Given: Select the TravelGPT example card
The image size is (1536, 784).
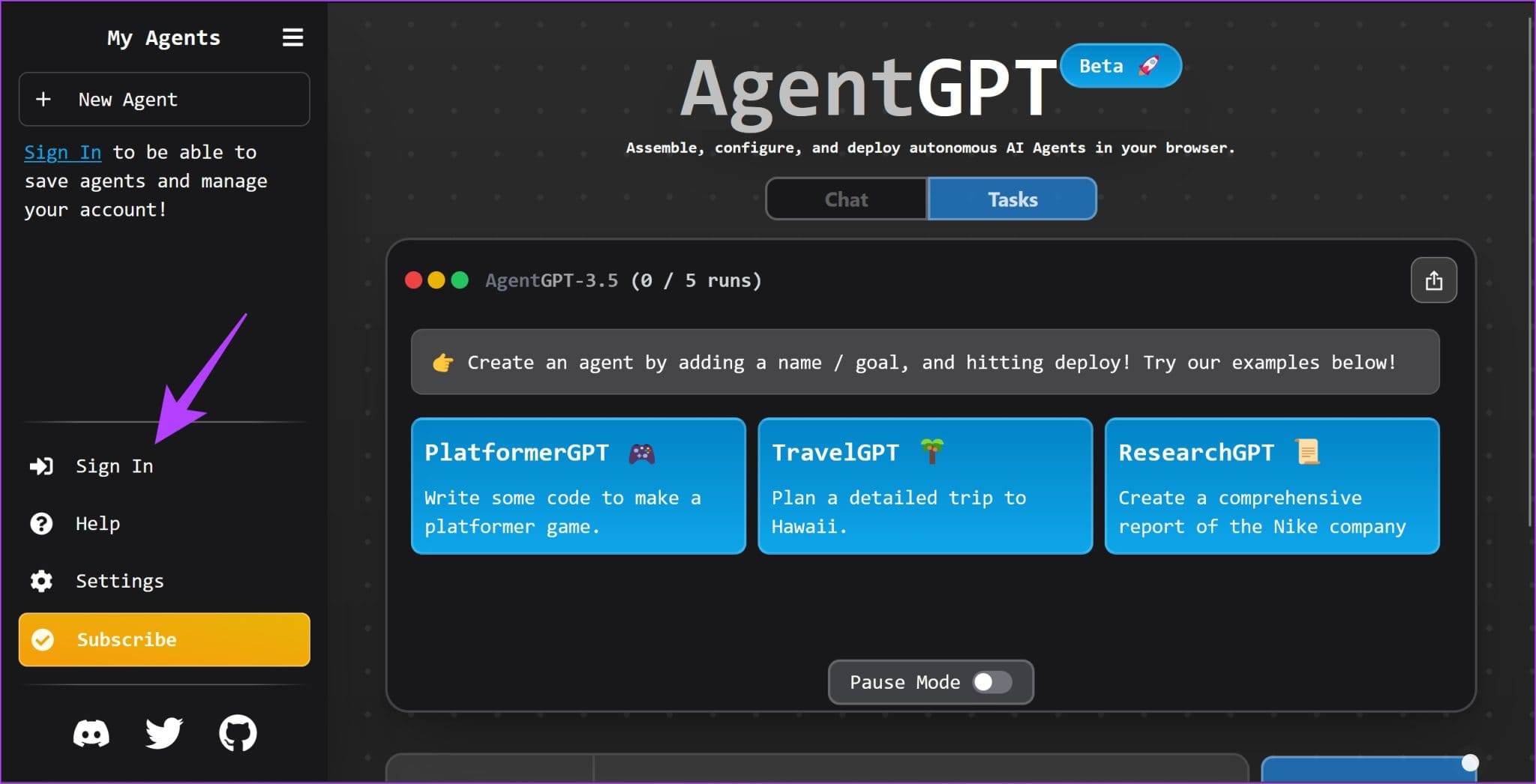Looking at the screenshot, I should pyautogui.click(x=925, y=486).
